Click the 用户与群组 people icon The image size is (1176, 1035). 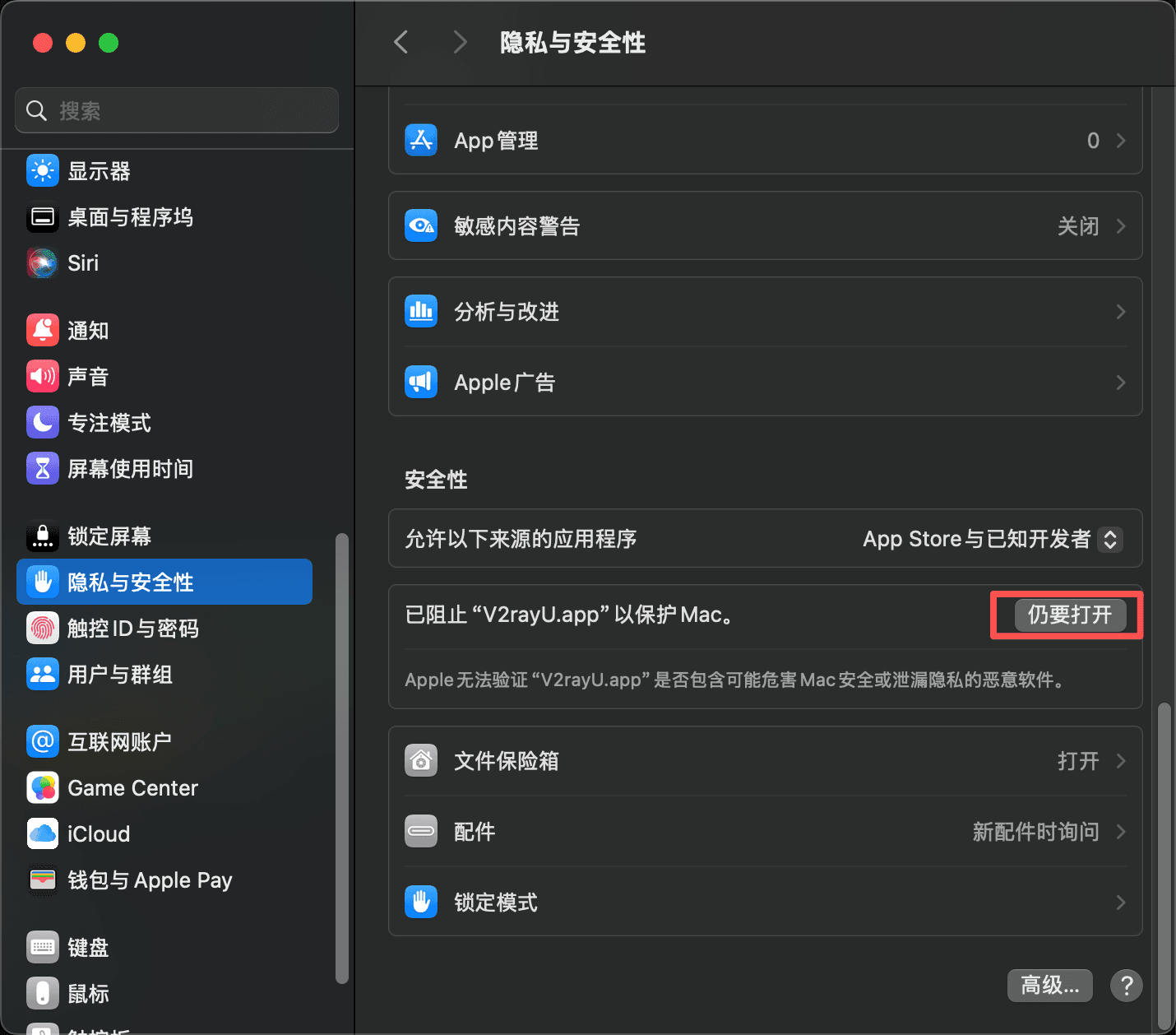coord(43,675)
